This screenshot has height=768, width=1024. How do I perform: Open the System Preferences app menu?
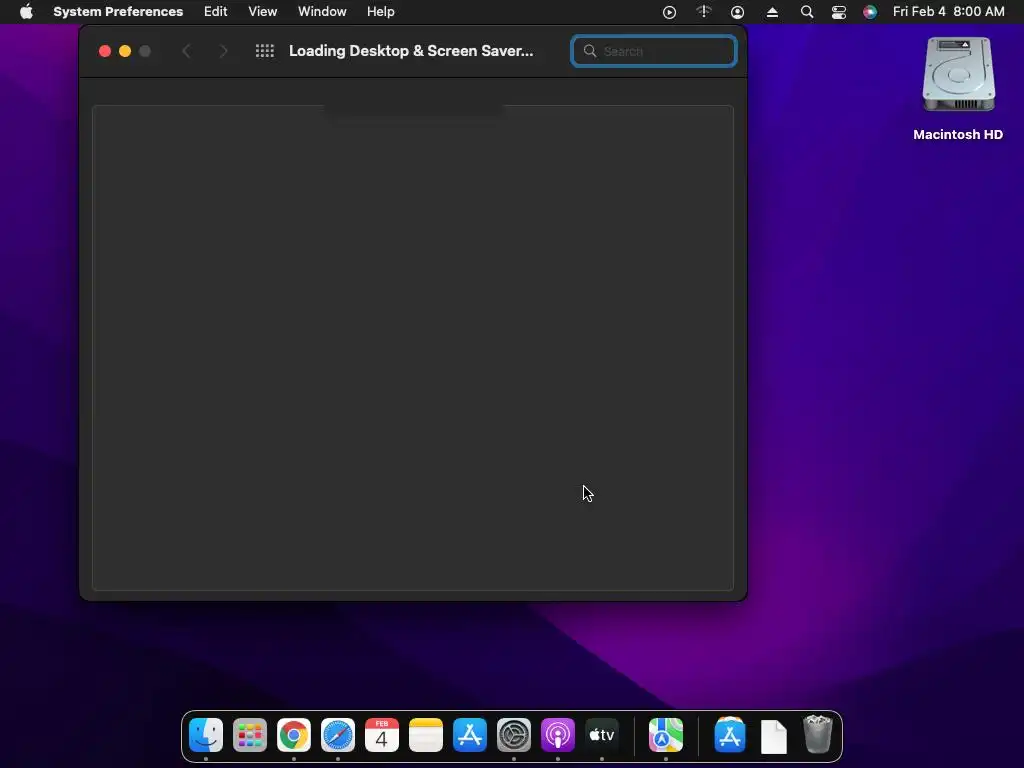118,12
